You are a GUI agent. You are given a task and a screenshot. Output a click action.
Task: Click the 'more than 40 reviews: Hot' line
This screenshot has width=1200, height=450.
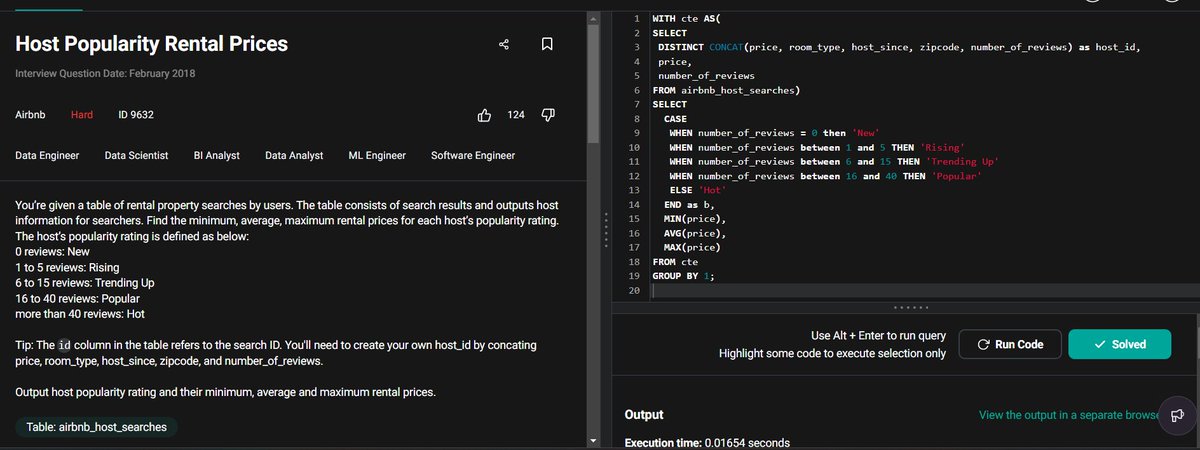[80, 314]
